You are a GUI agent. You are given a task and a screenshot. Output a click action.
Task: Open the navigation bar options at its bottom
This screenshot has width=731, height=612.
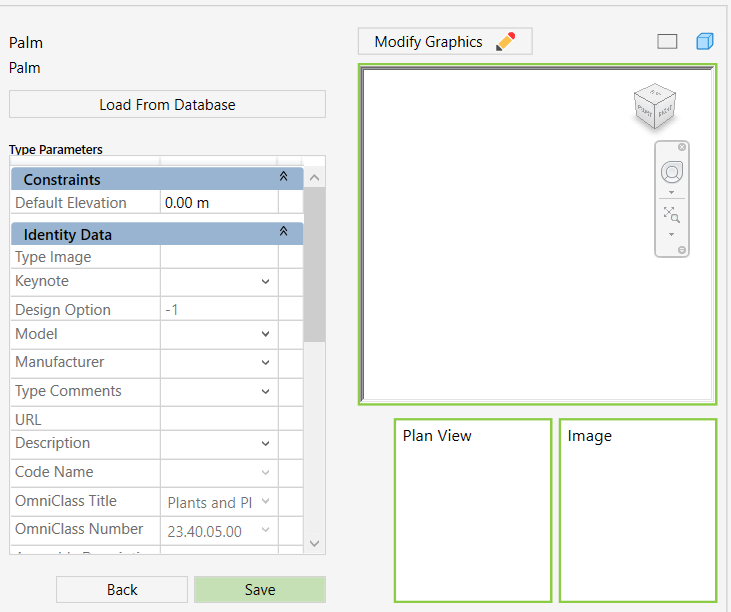pyautogui.click(x=682, y=250)
